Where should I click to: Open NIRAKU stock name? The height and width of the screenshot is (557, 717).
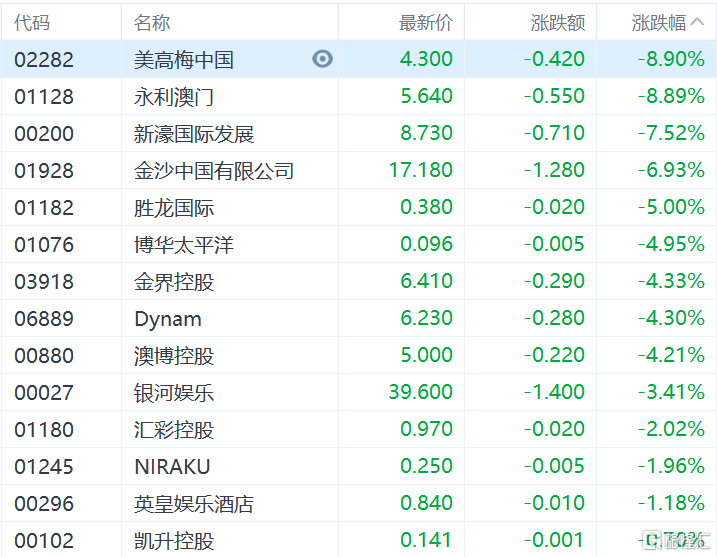[x=172, y=467]
